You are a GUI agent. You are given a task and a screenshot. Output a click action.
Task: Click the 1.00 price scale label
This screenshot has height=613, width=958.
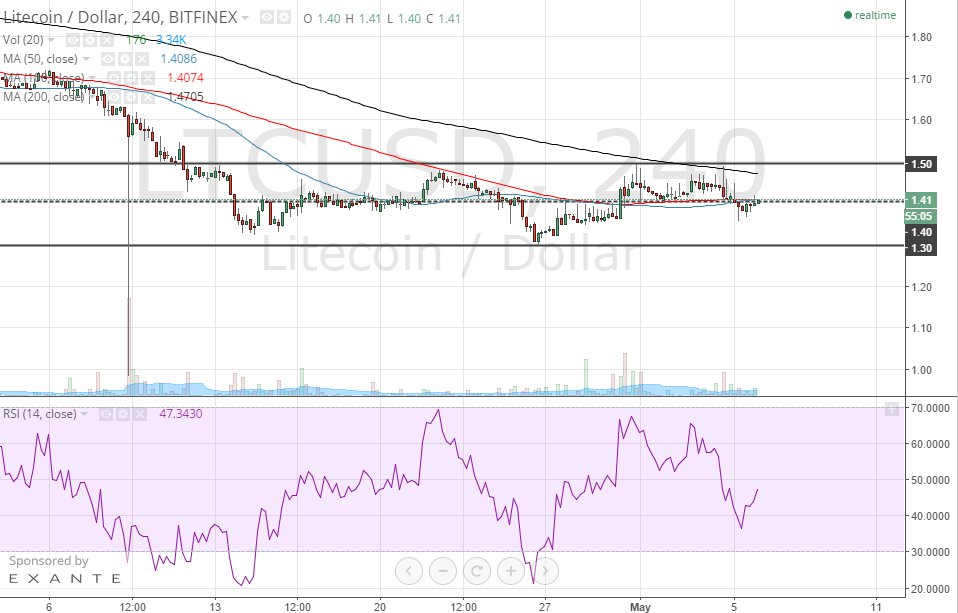[921, 370]
